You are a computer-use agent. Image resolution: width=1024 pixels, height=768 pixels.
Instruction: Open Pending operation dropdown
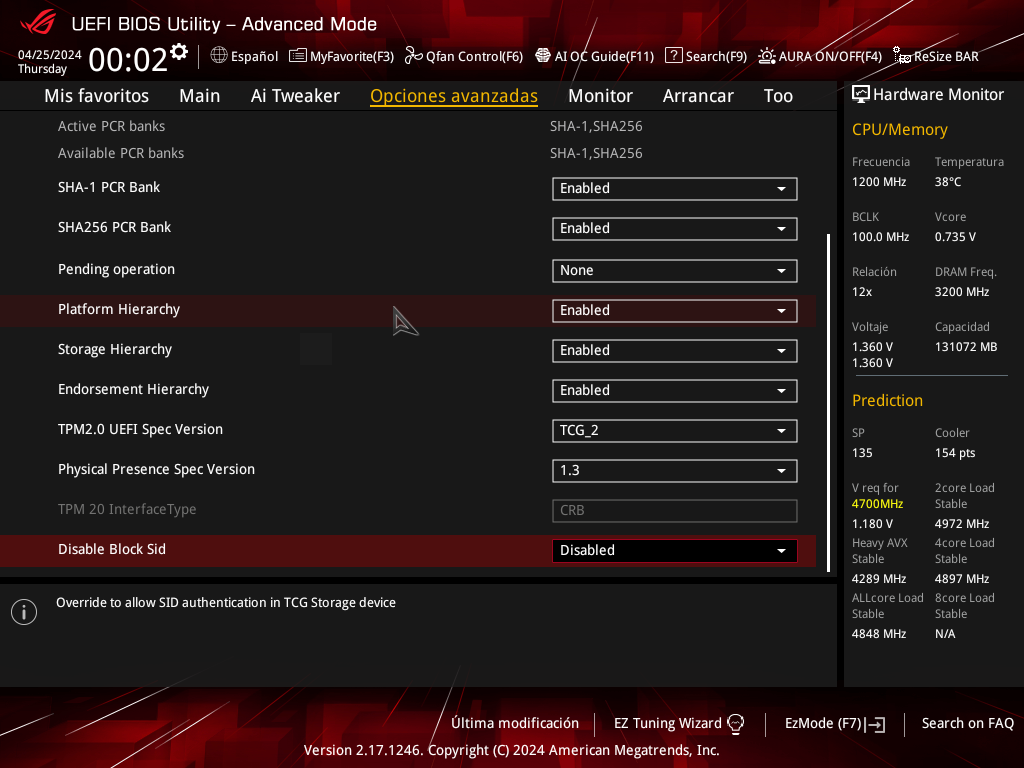[x=675, y=270]
